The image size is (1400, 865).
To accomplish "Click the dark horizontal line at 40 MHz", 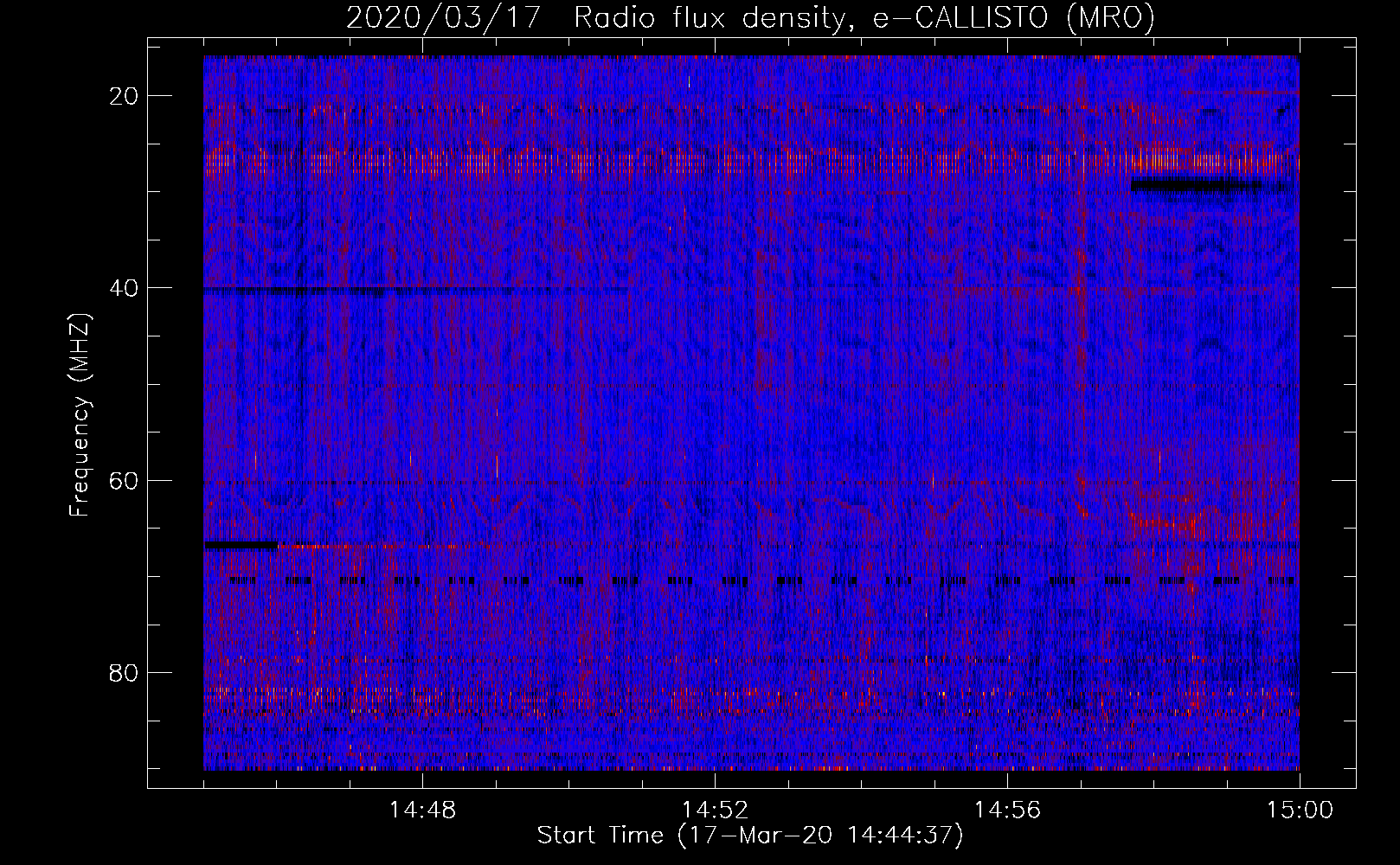I will 416,291.
